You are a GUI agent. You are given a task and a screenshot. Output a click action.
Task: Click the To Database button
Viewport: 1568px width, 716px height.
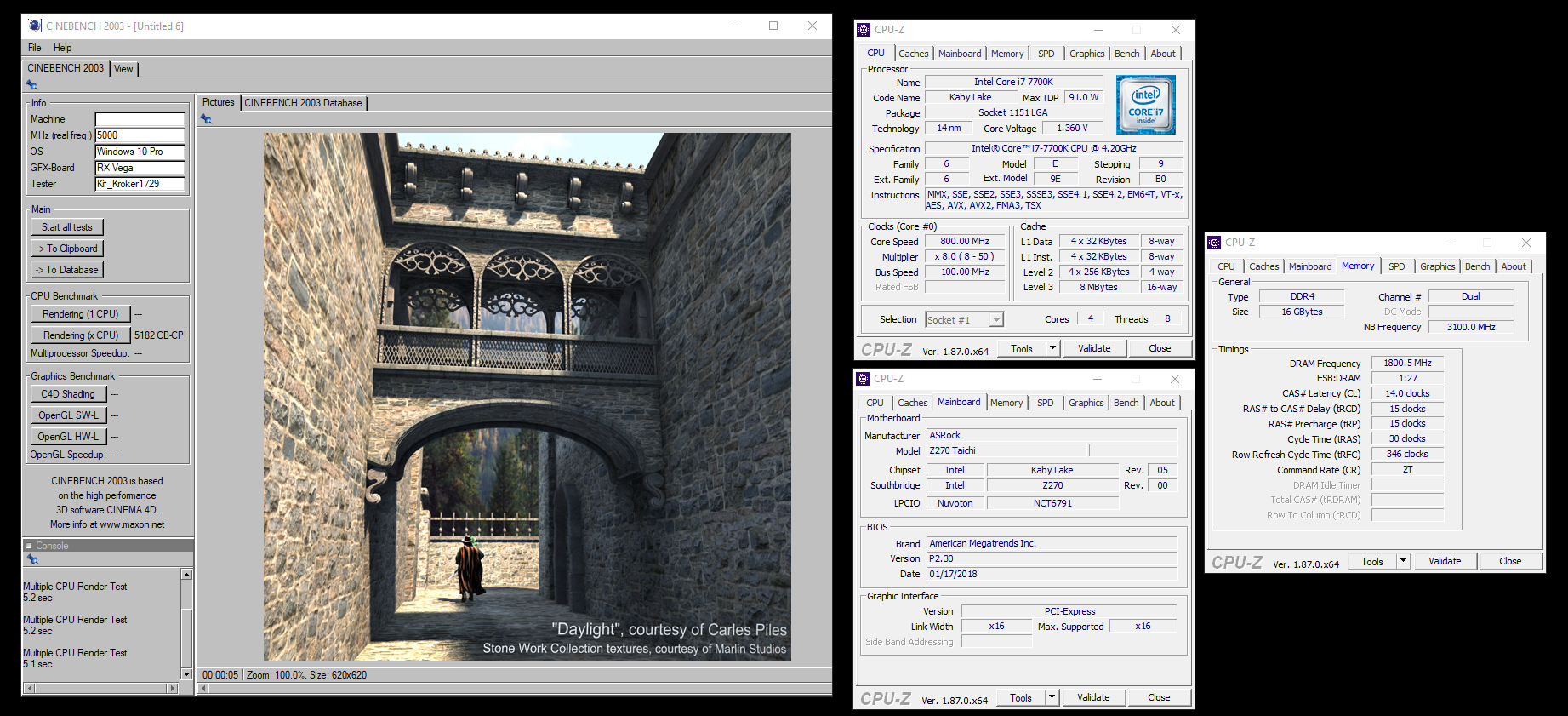coord(67,270)
